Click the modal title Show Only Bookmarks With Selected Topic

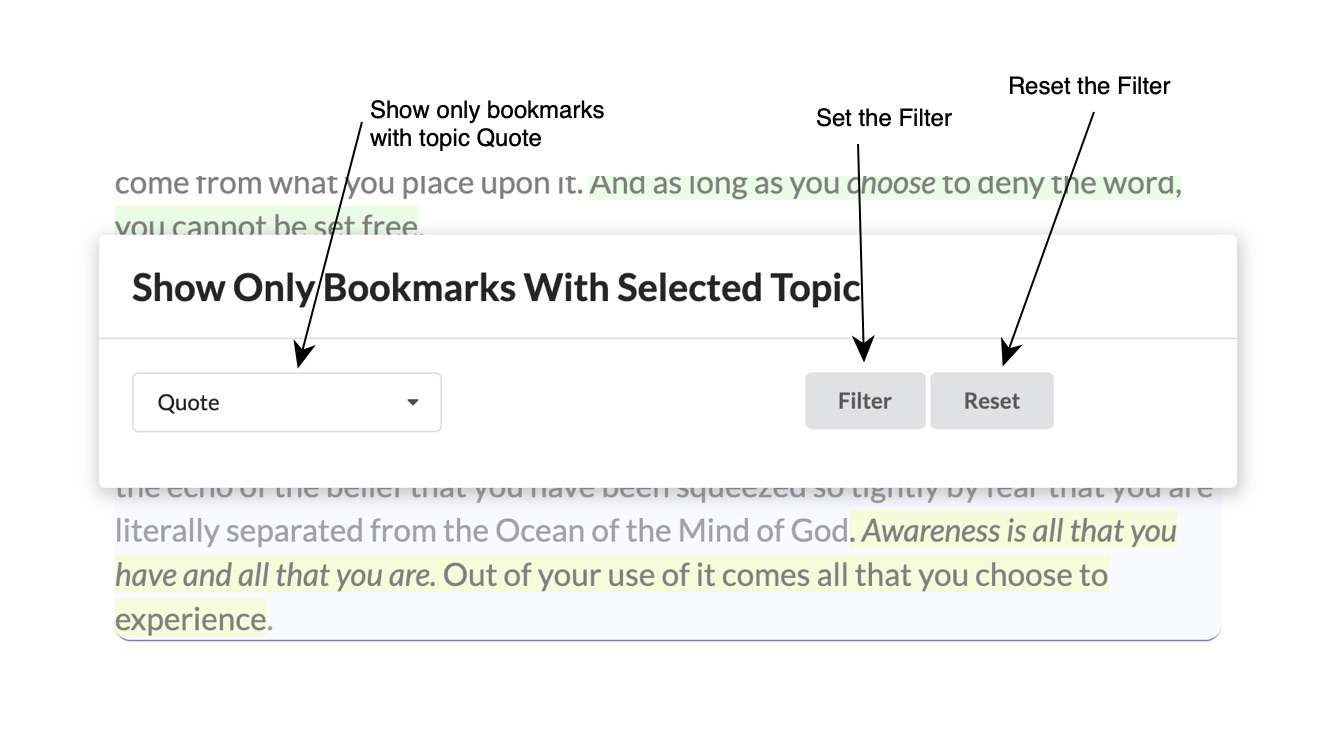496,288
